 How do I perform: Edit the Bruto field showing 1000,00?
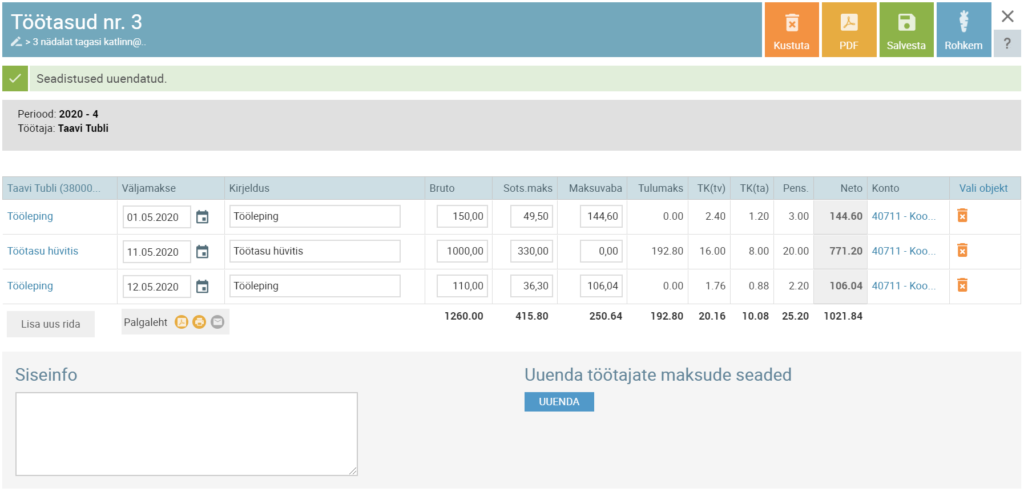pyautogui.click(x=463, y=251)
